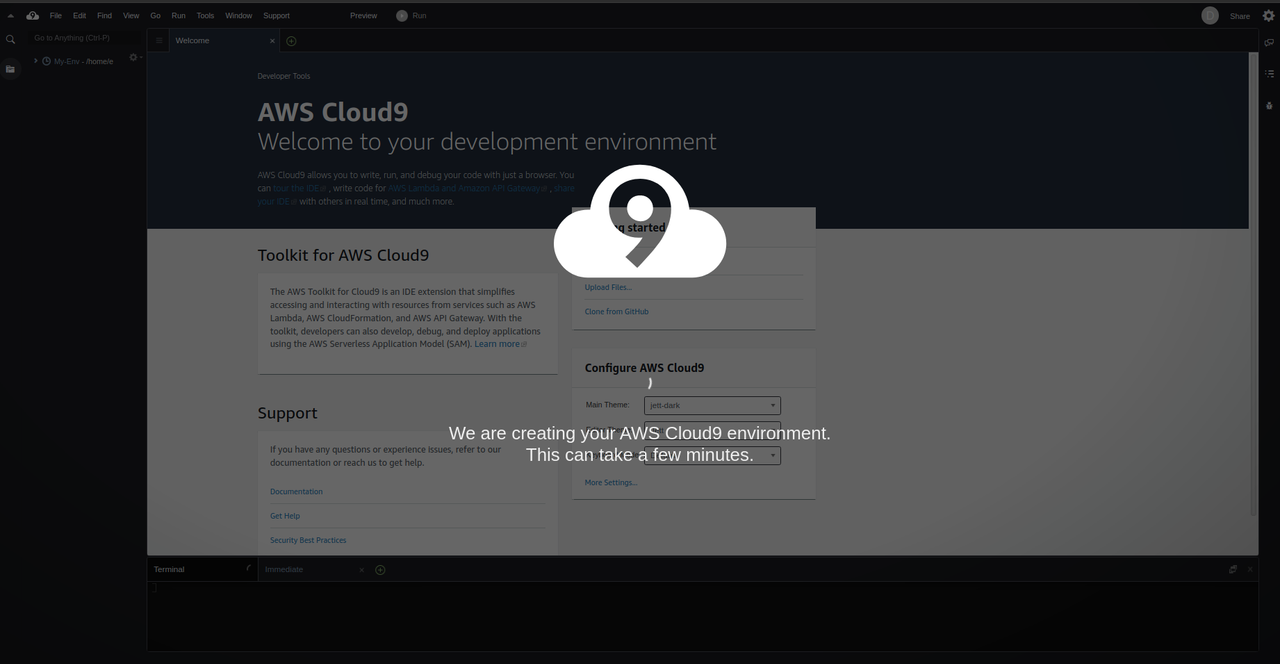Add a new console tab with the plus icon
The width and height of the screenshot is (1280, 664).
[380, 570]
